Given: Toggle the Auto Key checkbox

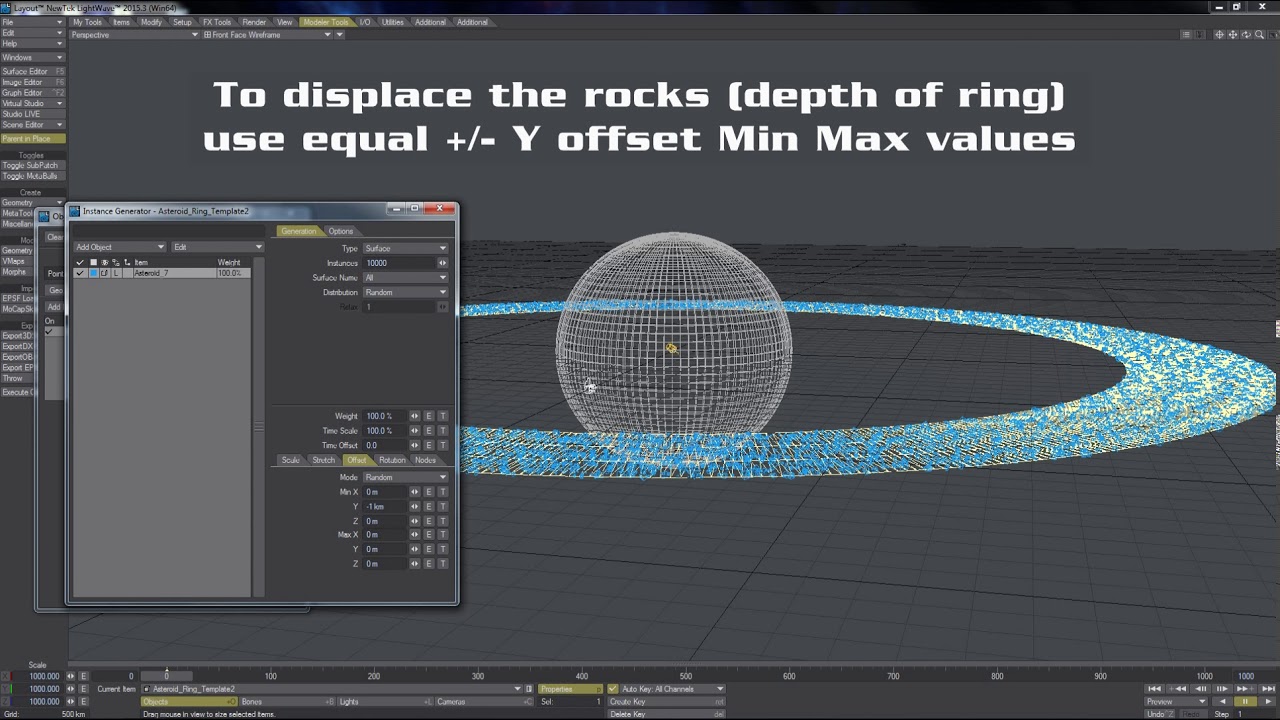Looking at the screenshot, I should tap(613, 689).
